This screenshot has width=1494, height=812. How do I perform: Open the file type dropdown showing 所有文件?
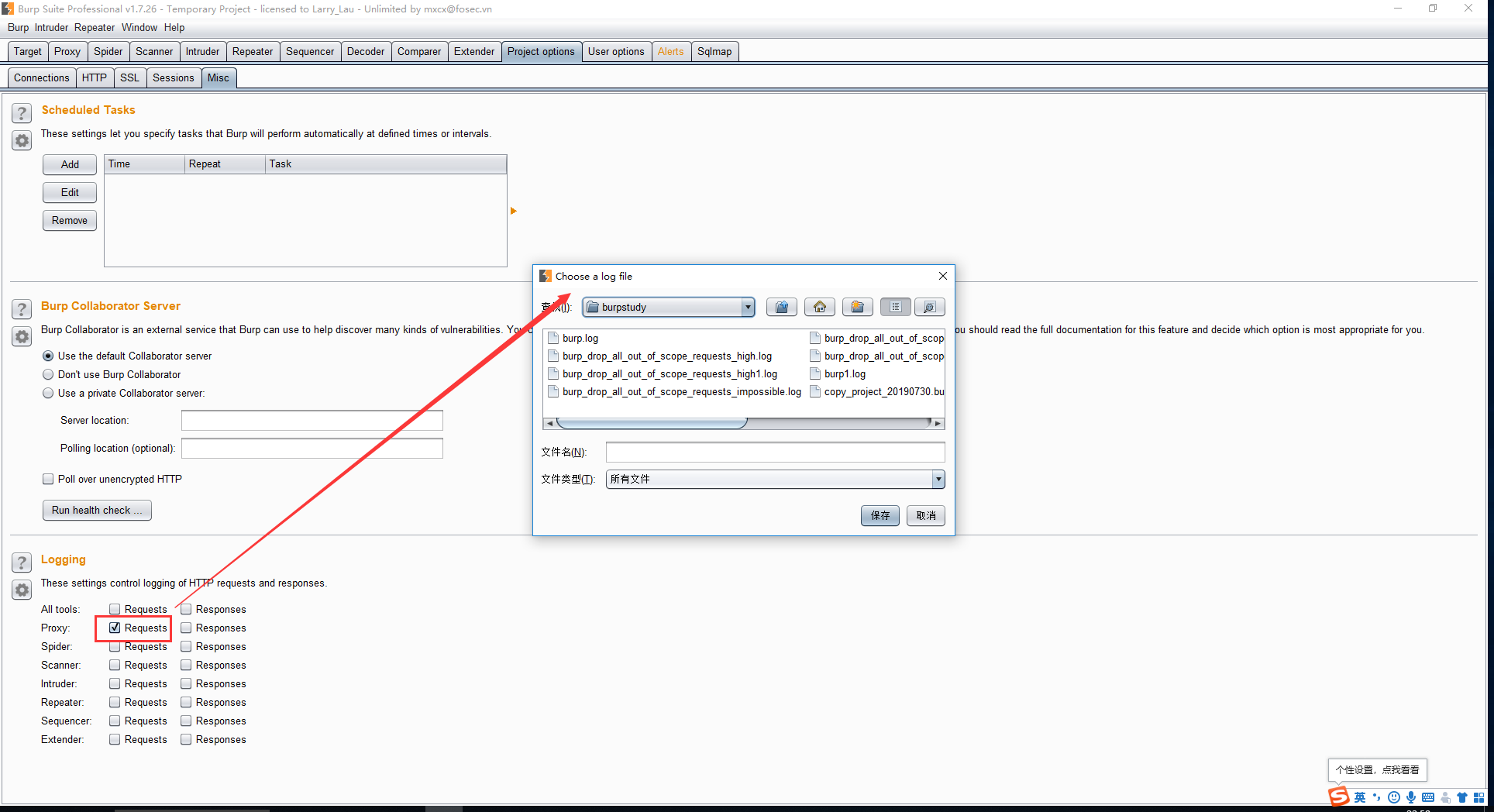click(938, 479)
